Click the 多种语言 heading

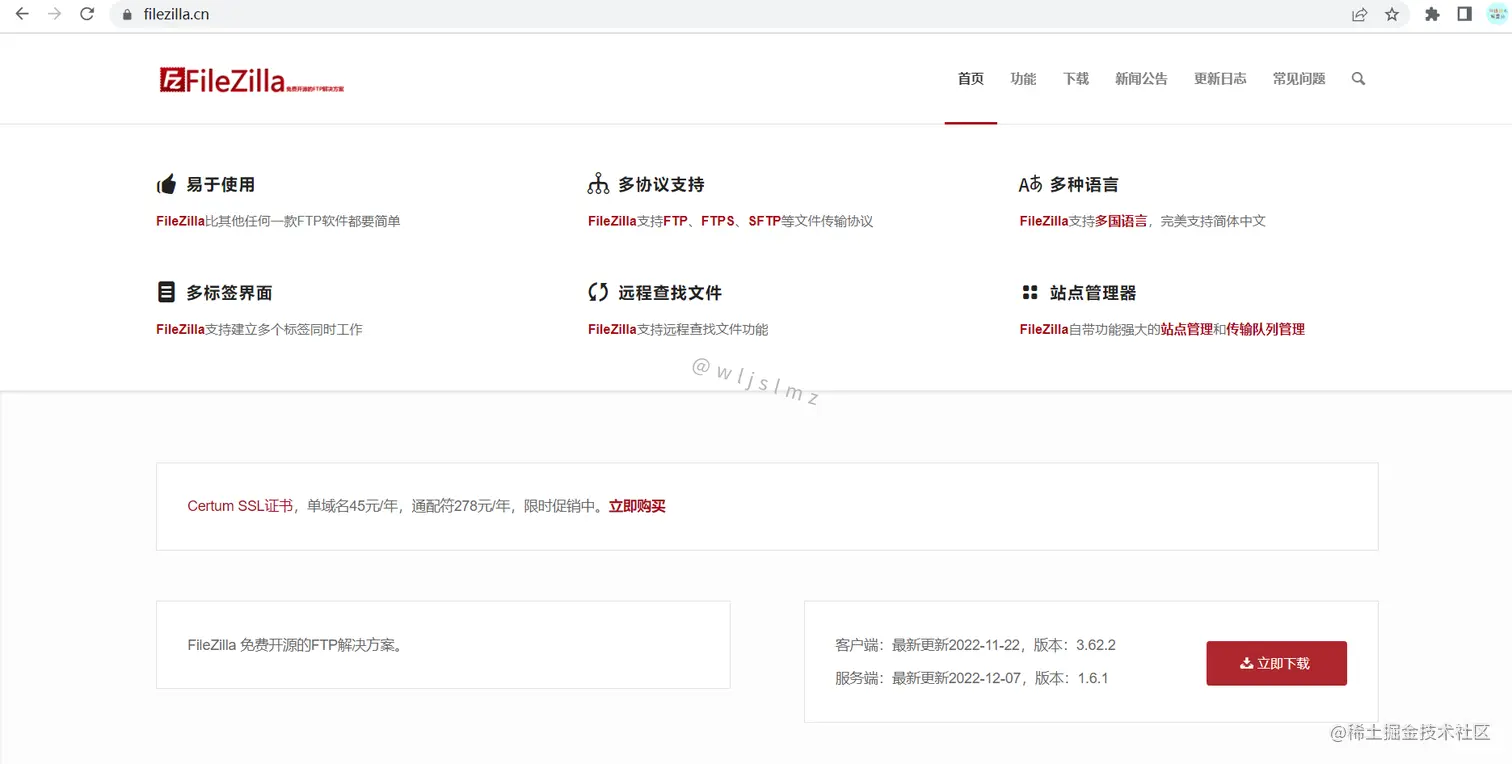coord(1084,185)
